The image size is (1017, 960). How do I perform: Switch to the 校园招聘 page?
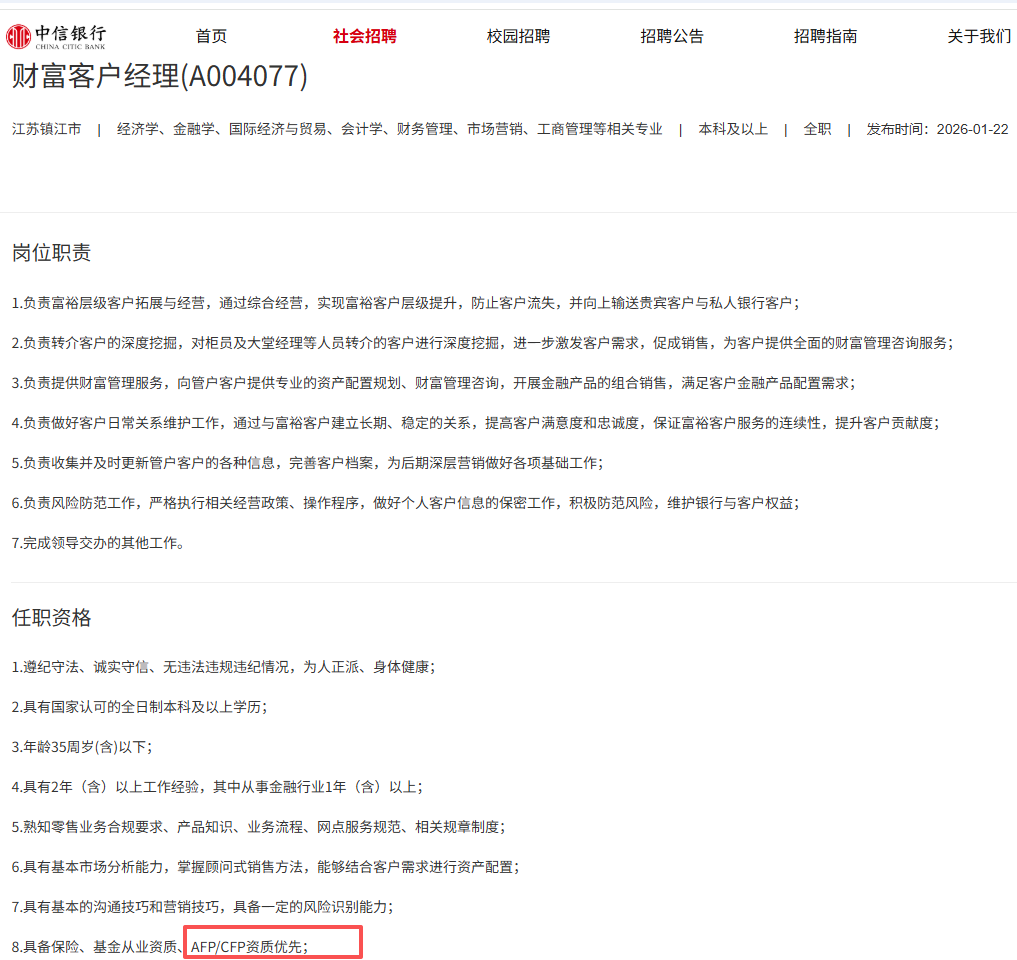click(518, 37)
